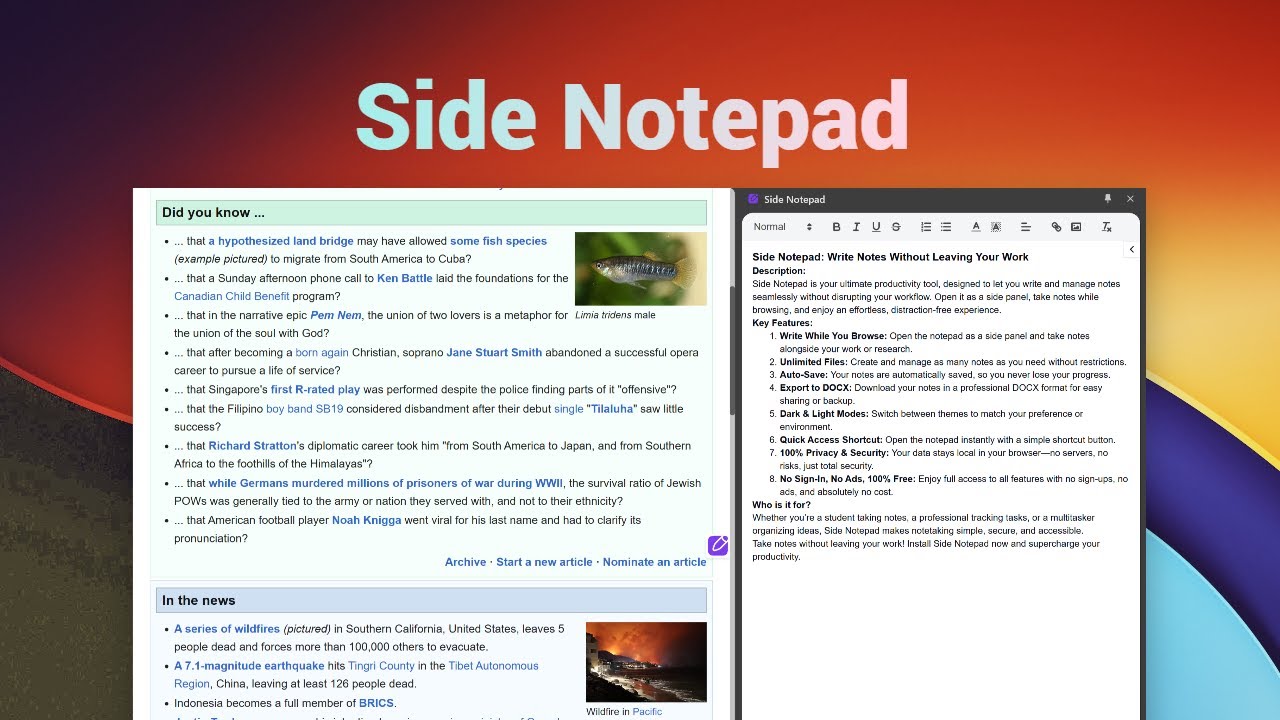This screenshot has width=1280, height=720.
Task: Open the wildfire photo thumbnail
Action: 646,662
